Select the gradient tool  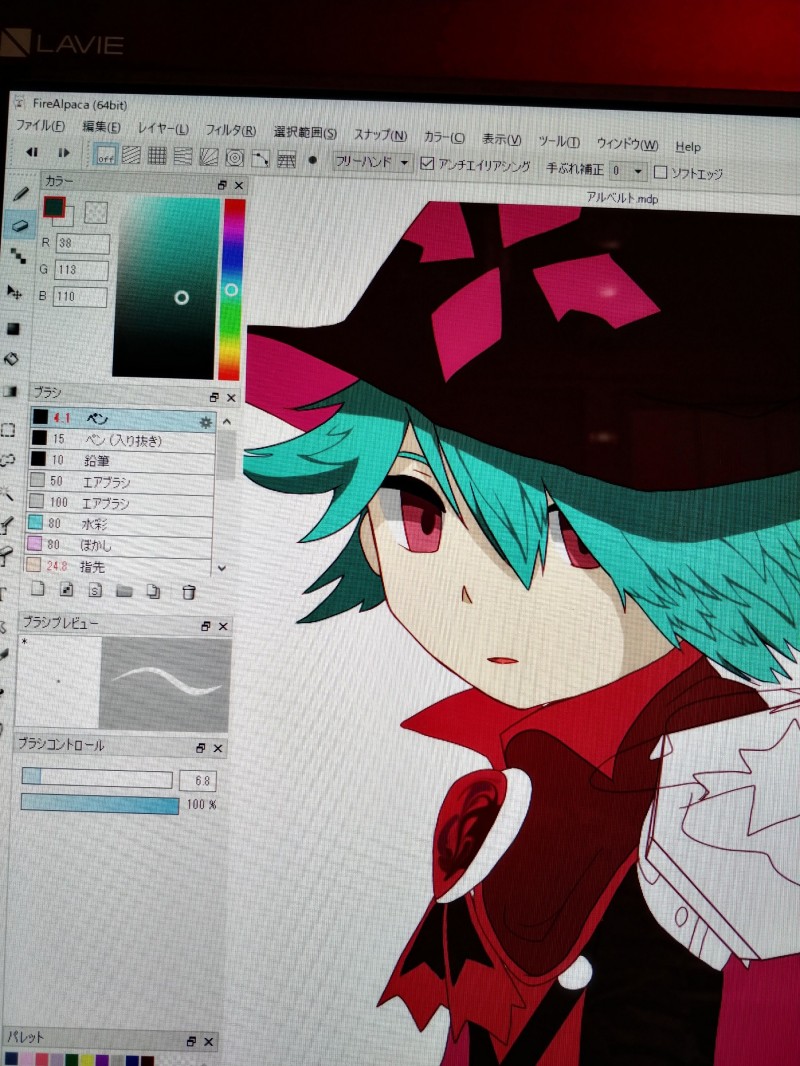tap(10, 392)
